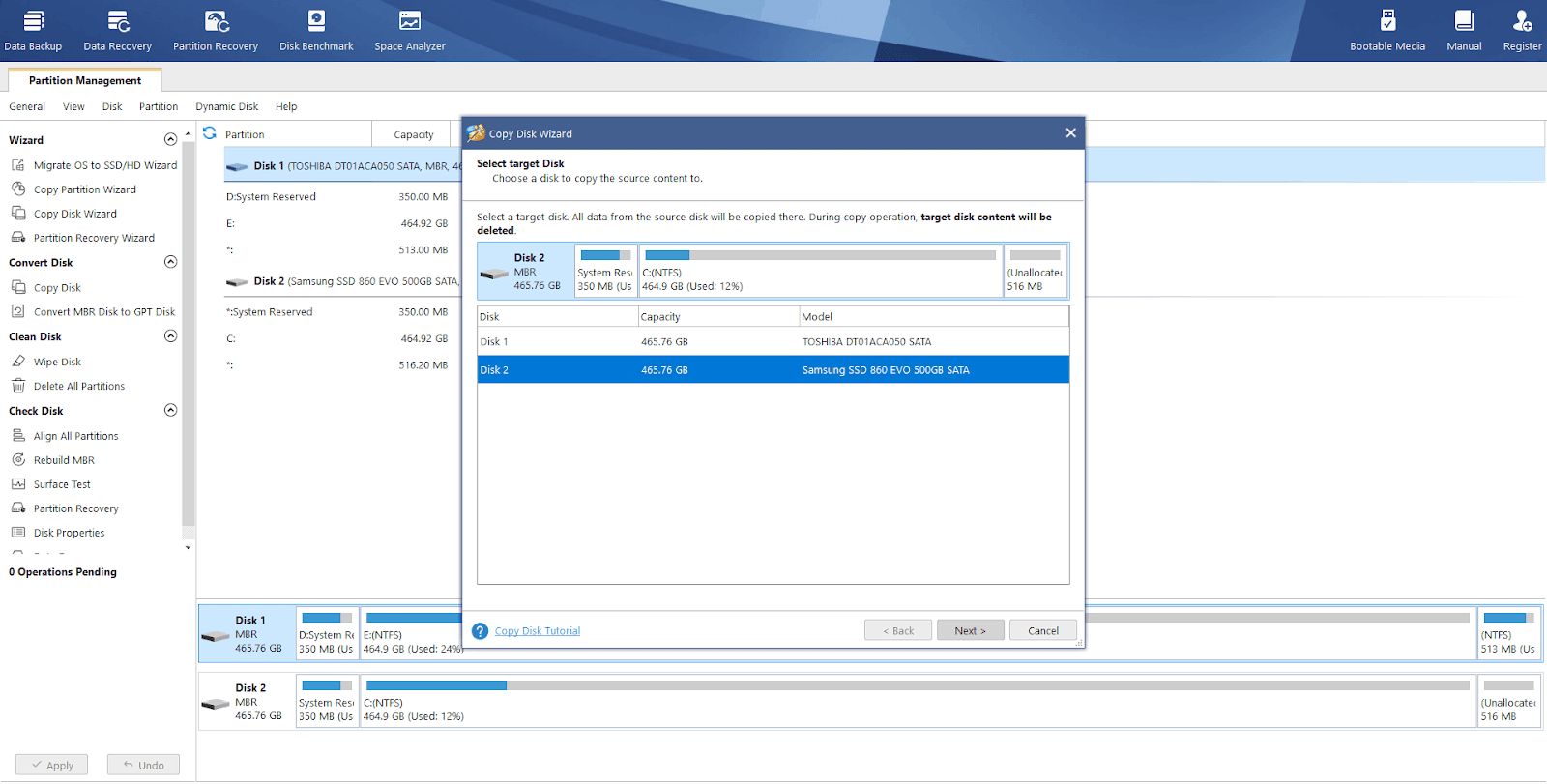Choose Copy Disk under Convert Disk
The height and width of the screenshot is (784, 1547).
click(x=45, y=288)
